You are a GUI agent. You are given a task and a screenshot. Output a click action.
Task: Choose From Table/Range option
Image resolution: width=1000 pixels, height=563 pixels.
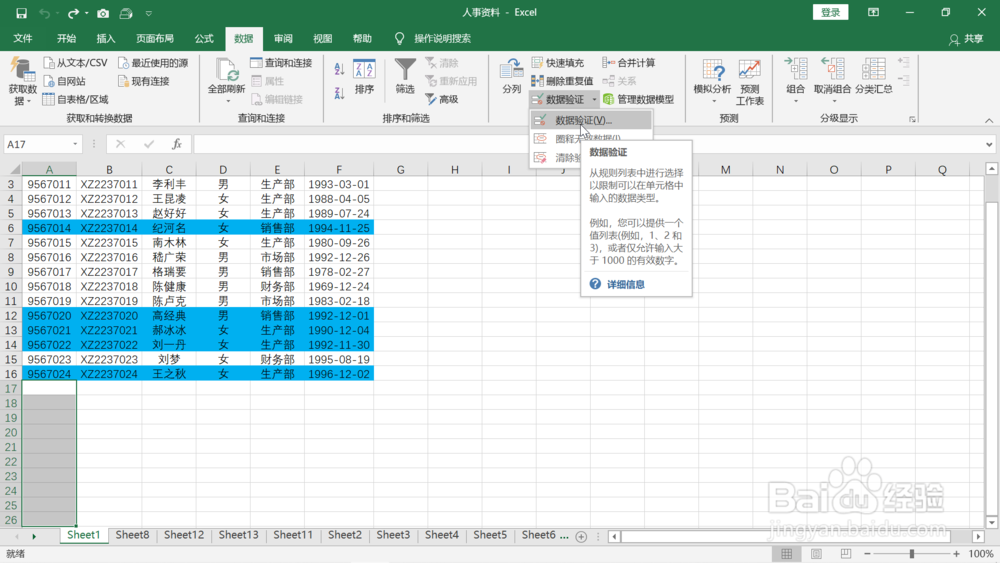click(x=75, y=99)
